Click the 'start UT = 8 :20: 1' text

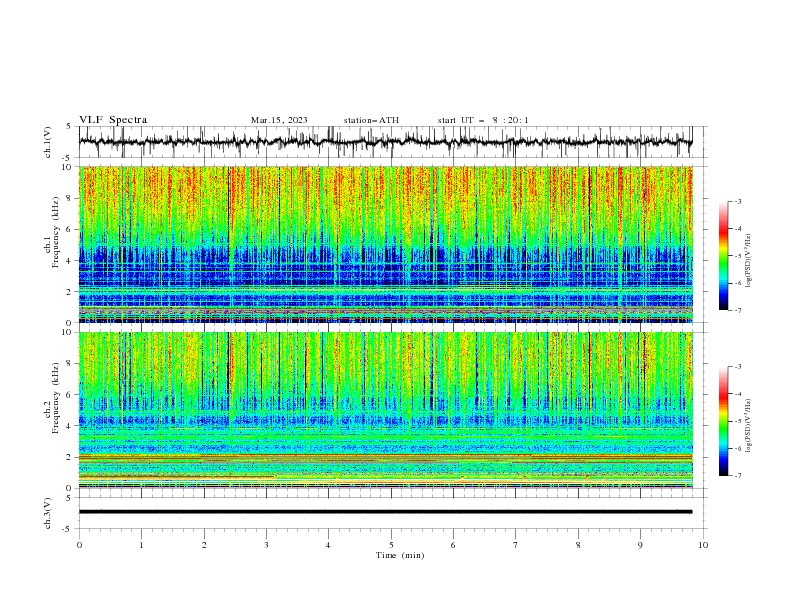coord(483,120)
